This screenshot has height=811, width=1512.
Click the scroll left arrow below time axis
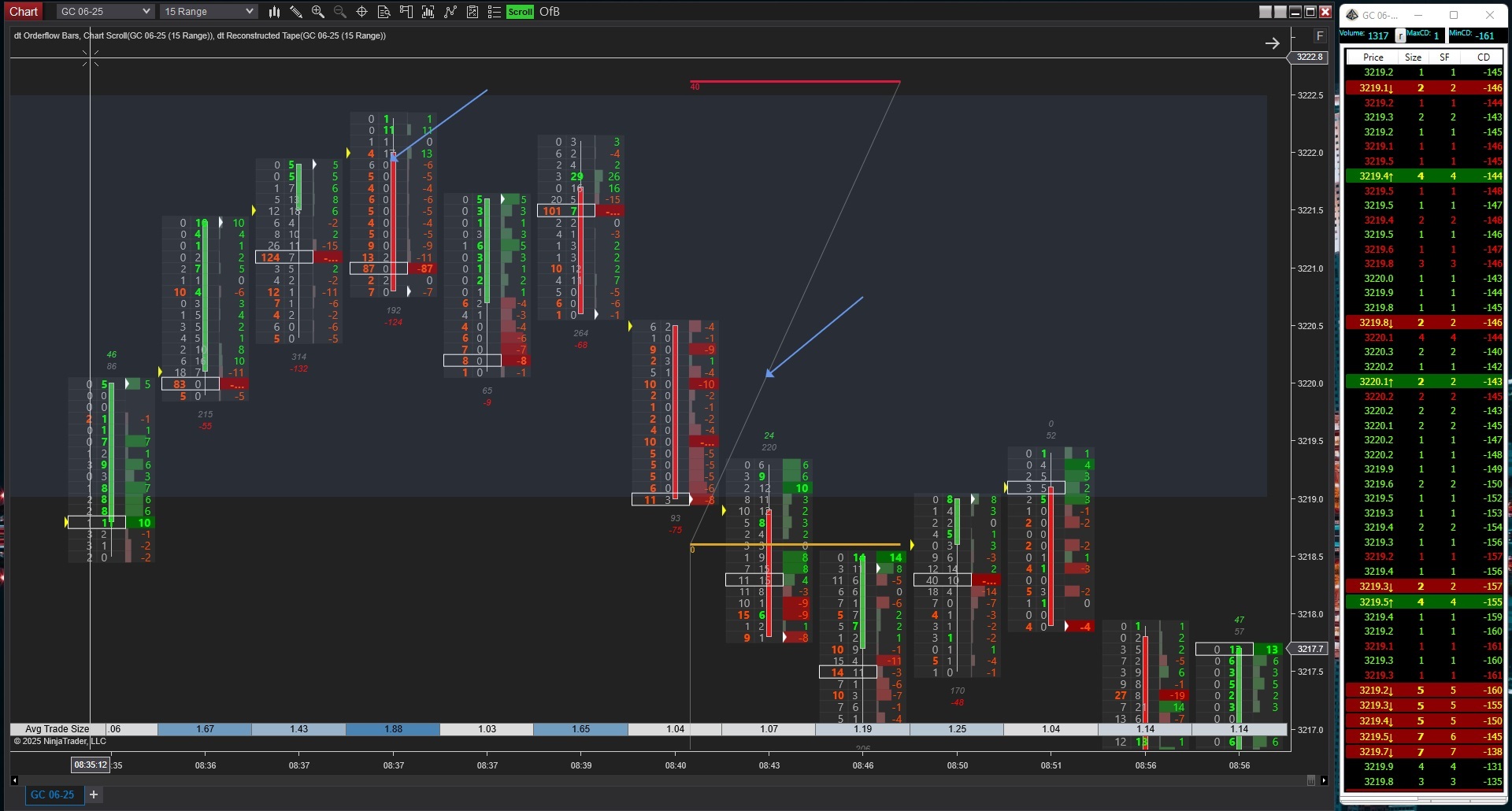[14, 780]
